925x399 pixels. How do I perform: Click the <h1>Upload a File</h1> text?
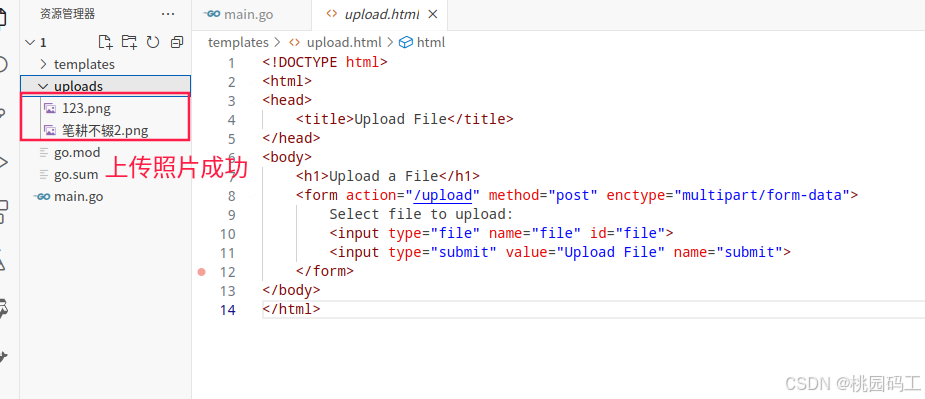coord(388,176)
